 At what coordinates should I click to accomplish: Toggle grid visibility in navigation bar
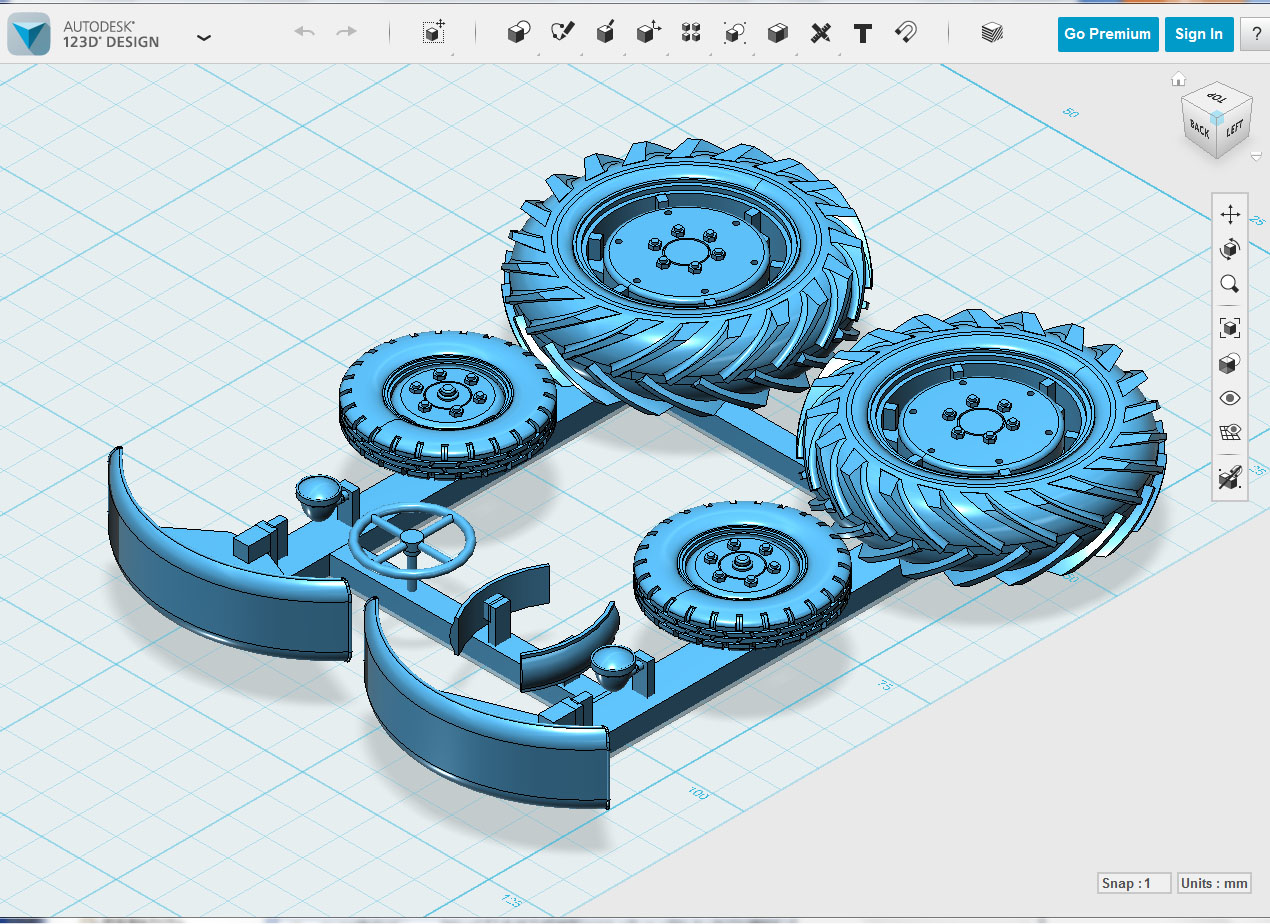[x=1230, y=432]
